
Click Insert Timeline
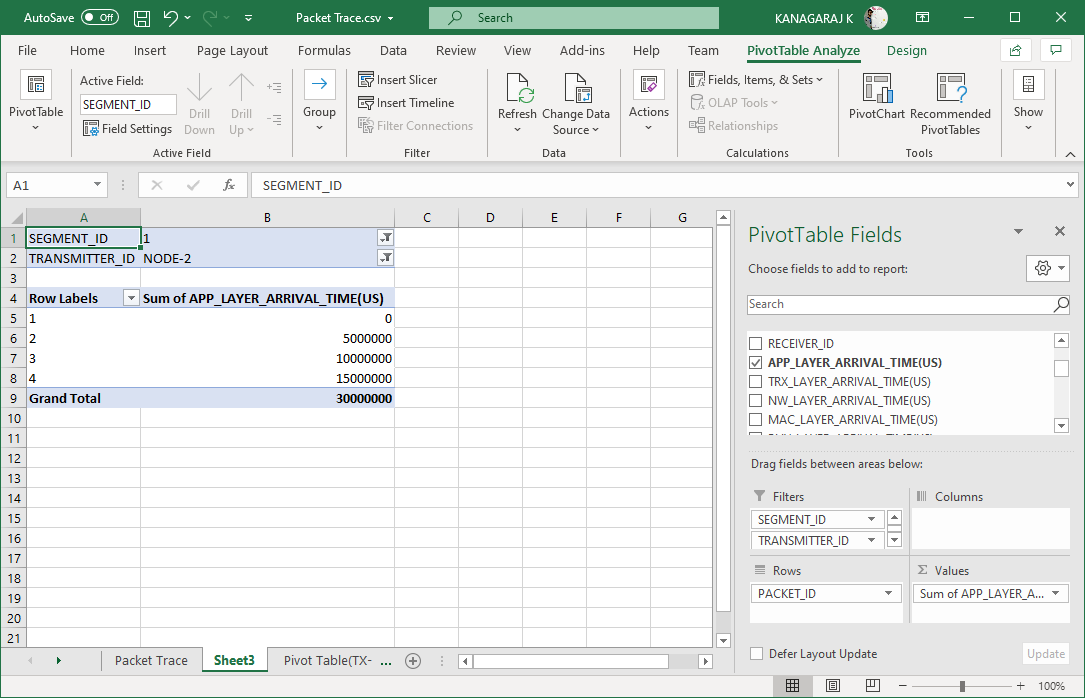click(406, 102)
